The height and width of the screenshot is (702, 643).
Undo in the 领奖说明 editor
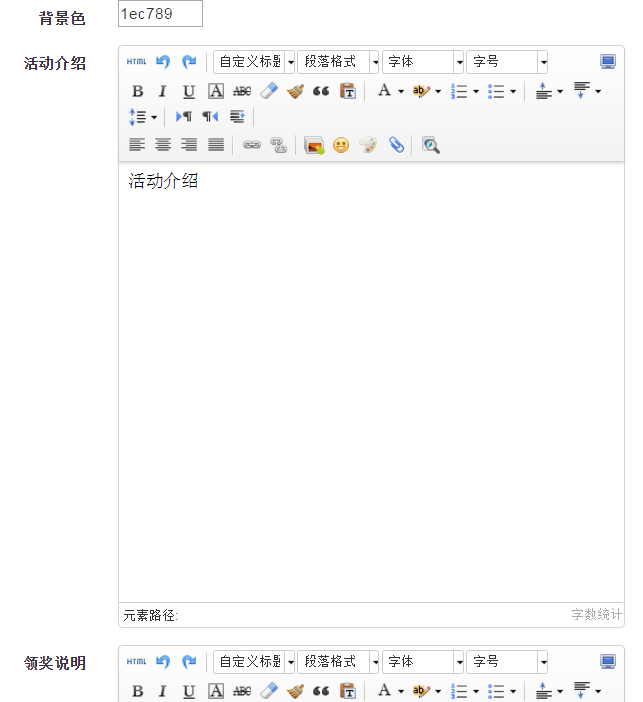pos(163,661)
